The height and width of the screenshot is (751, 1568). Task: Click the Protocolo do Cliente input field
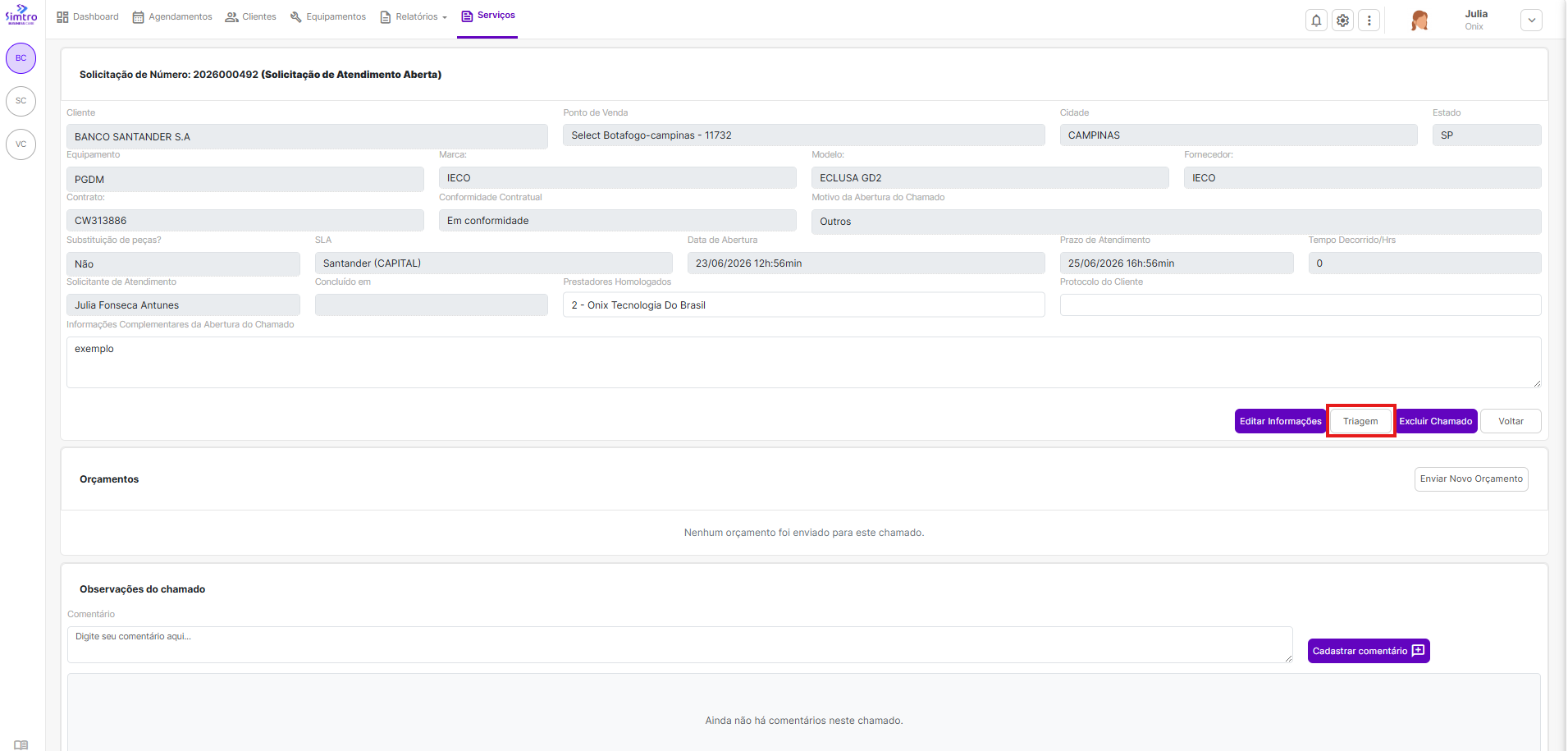tap(1301, 305)
